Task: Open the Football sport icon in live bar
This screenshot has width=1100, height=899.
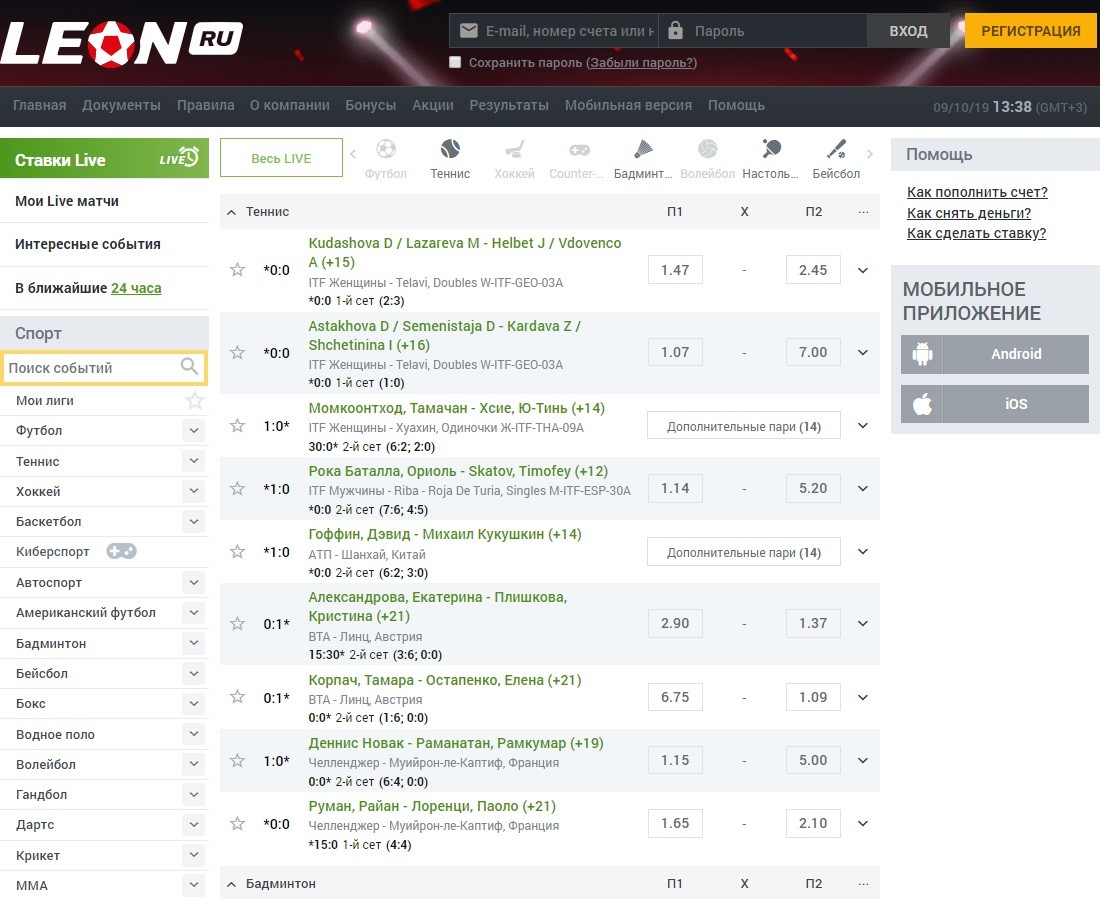Action: pyautogui.click(x=386, y=149)
